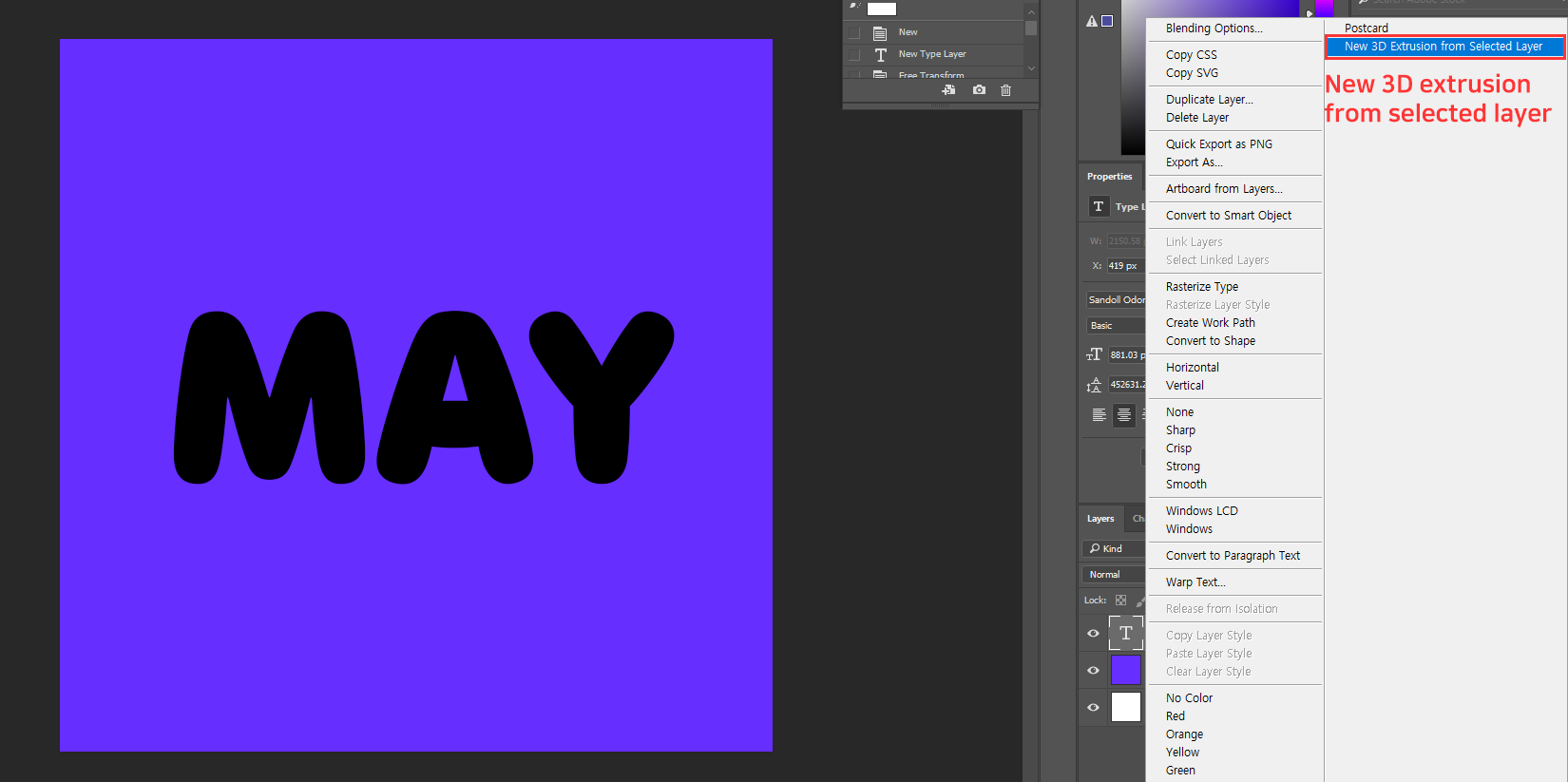The image size is (1568, 782).
Task: Click the camera new snapshot icon
Action: tap(979, 90)
